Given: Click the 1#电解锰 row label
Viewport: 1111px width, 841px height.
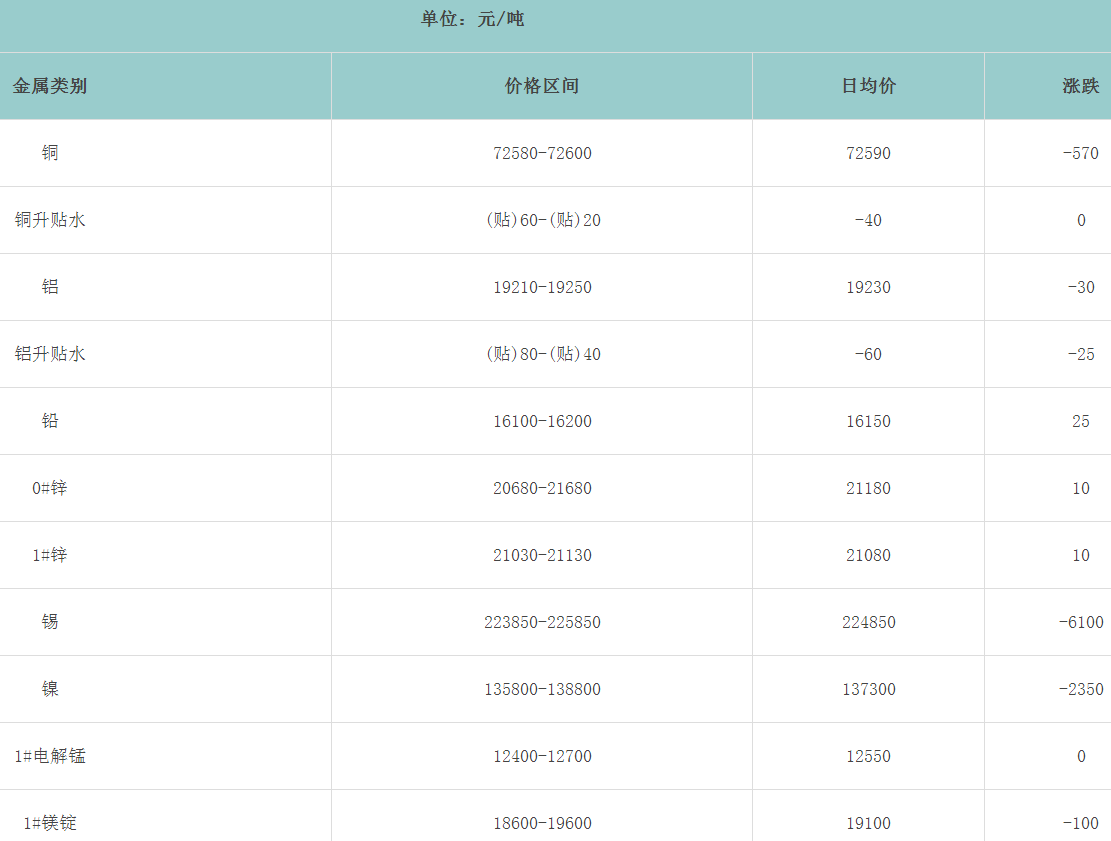Looking at the screenshot, I should click(x=50, y=756).
